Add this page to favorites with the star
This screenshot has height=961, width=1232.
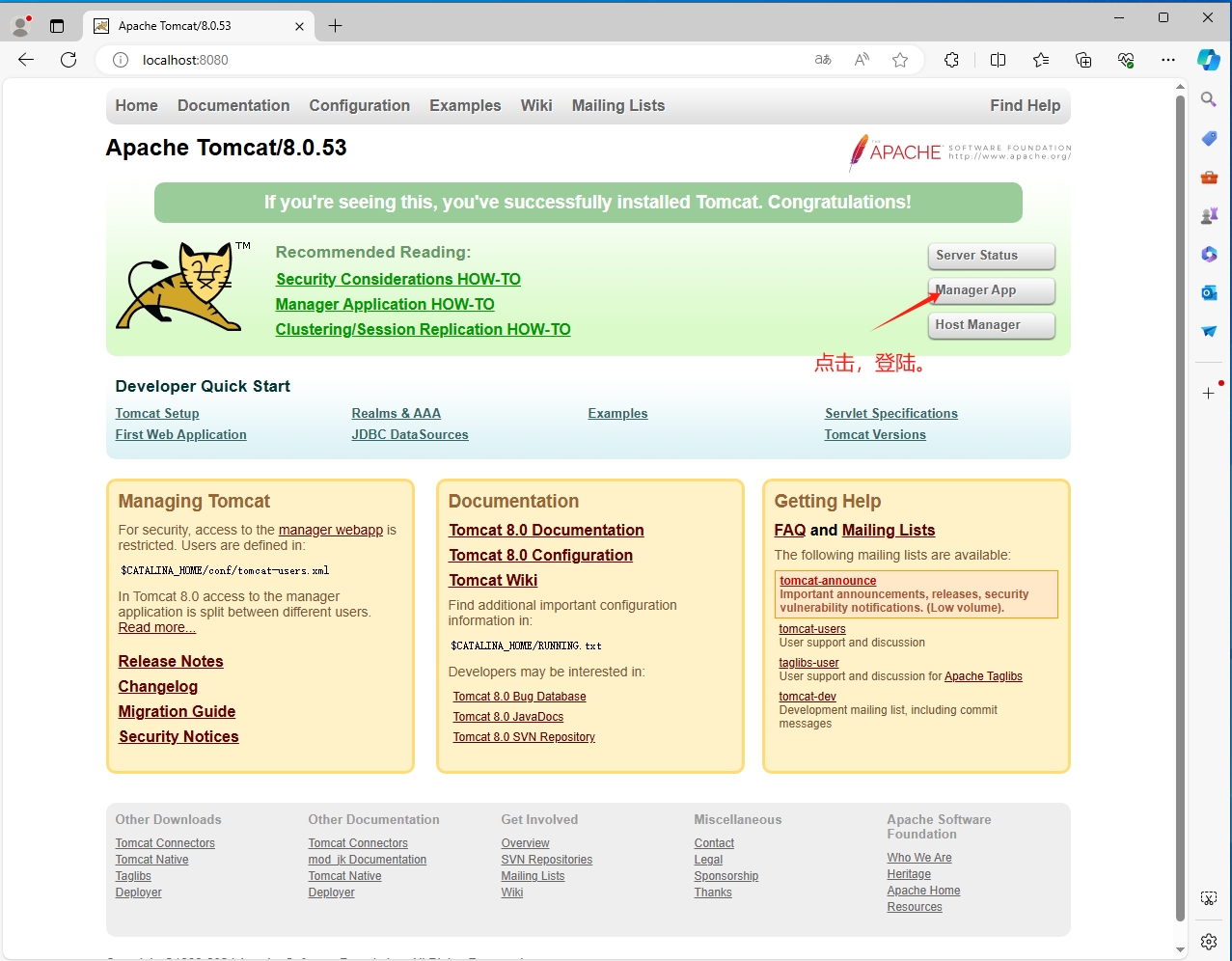[x=900, y=60]
